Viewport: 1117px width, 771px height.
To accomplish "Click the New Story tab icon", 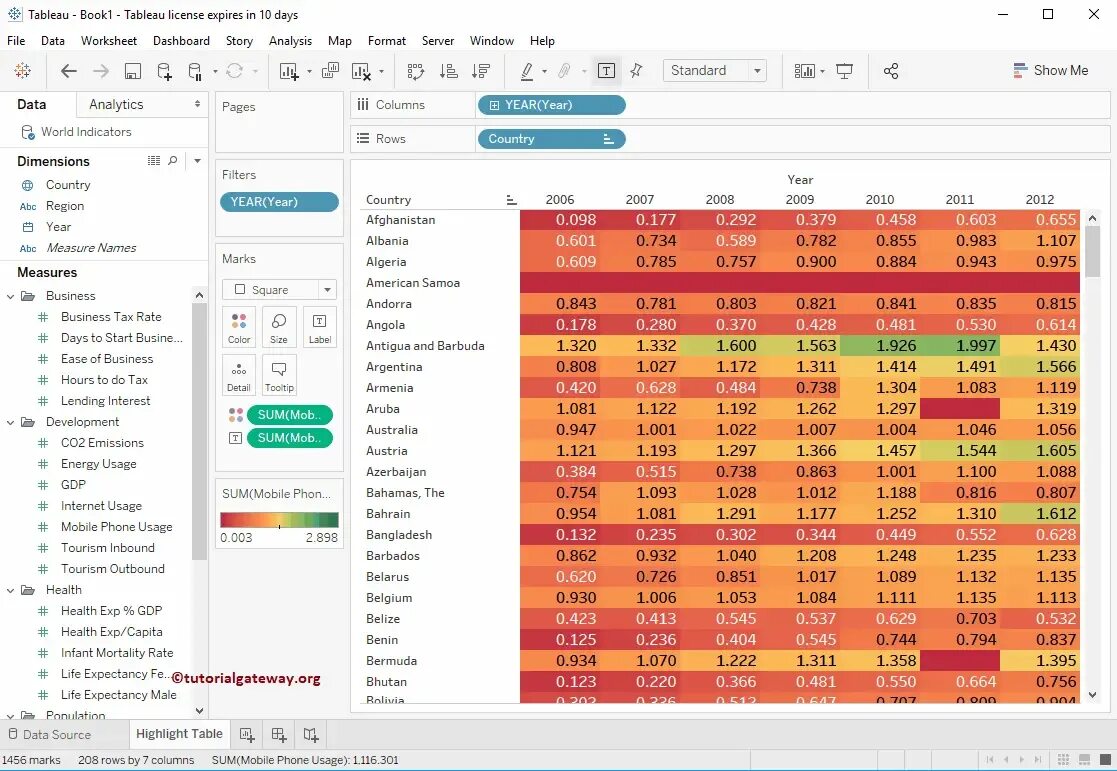I will tap(311, 734).
